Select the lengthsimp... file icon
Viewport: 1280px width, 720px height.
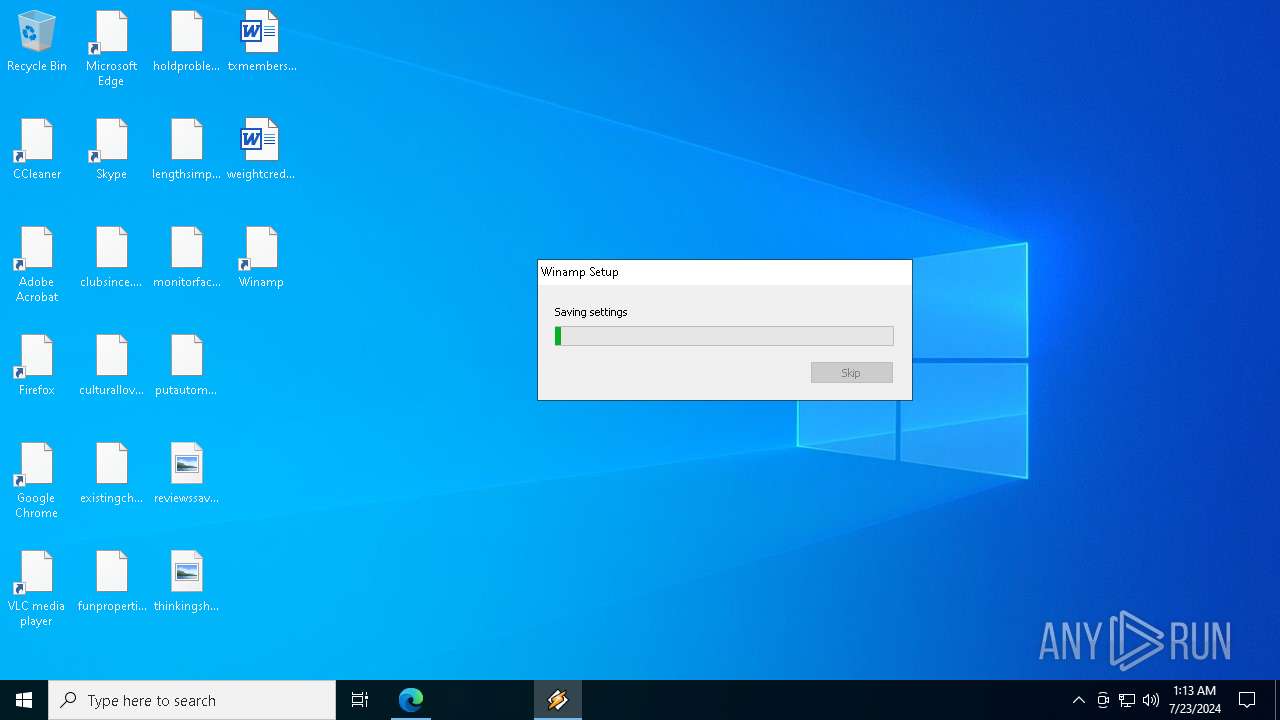(x=186, y=150)
